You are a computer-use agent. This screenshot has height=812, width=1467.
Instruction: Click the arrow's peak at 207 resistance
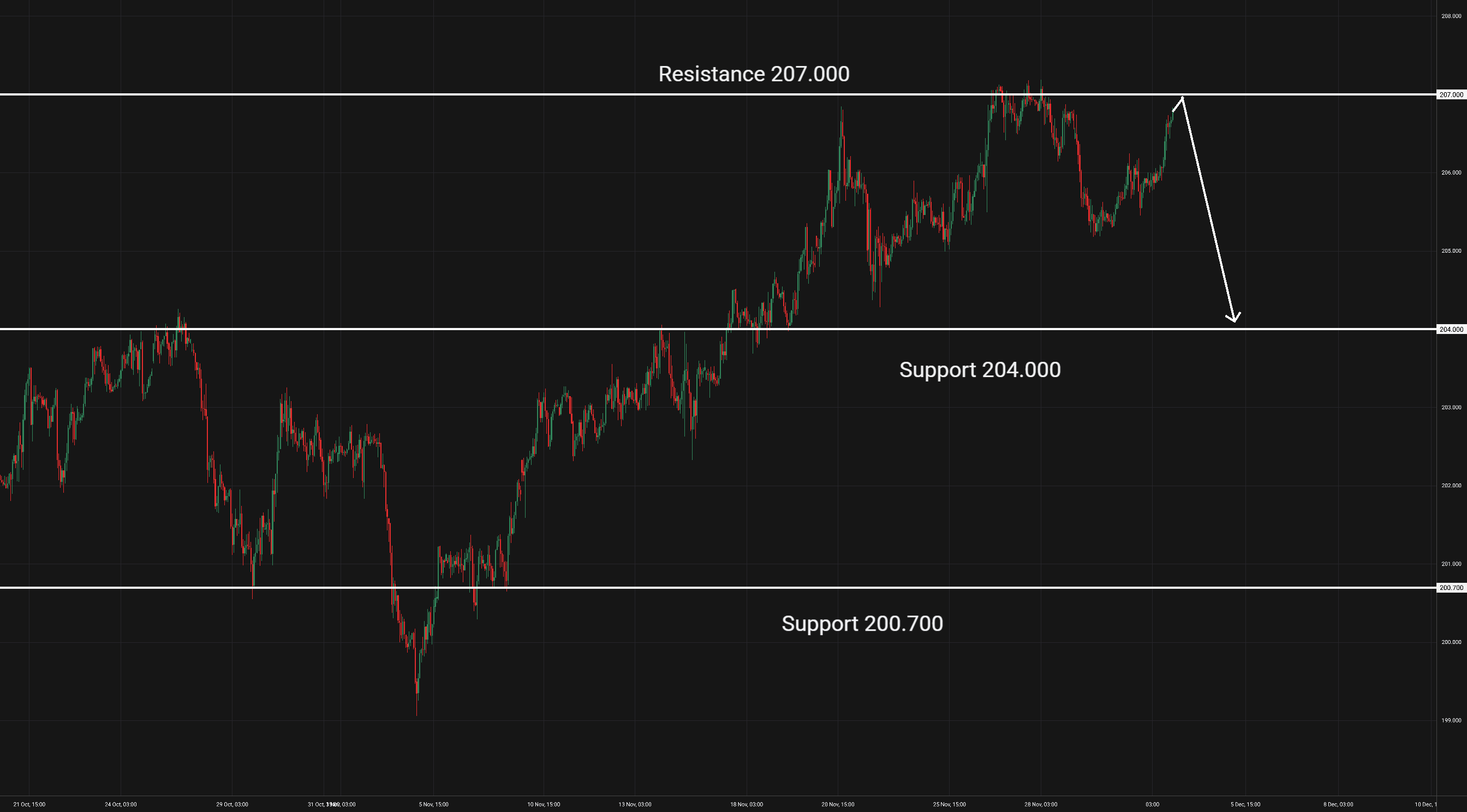tap(1183, 98)
